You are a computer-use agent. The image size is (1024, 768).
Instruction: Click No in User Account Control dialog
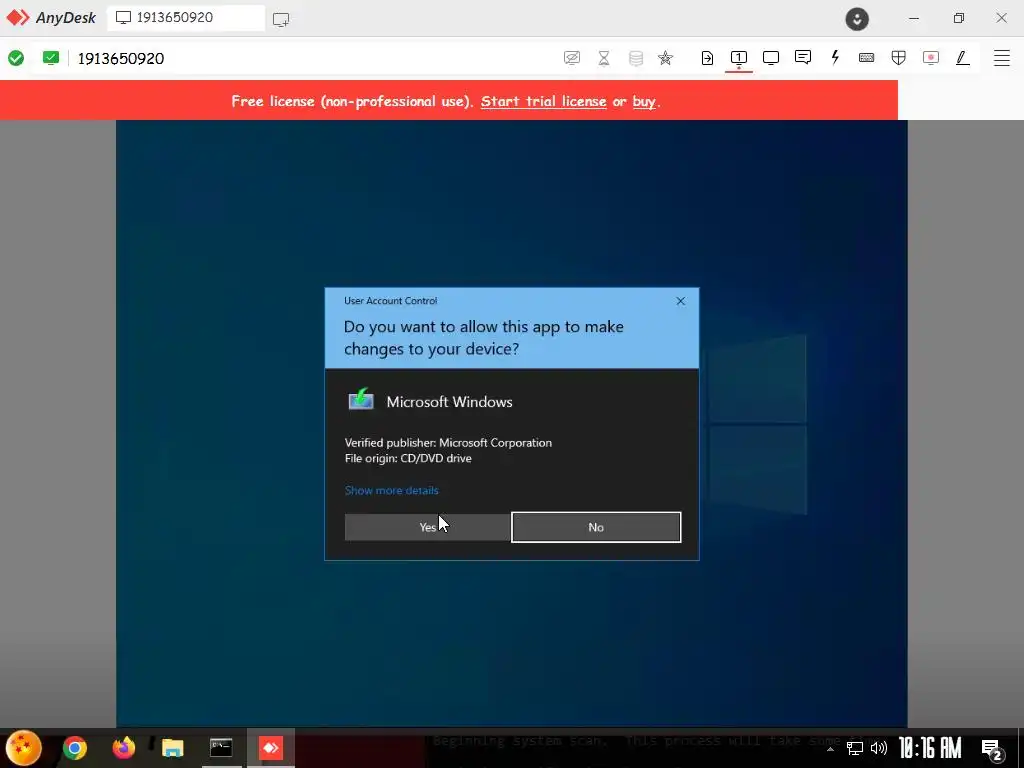pyautogui.click(x=596, y=527)
